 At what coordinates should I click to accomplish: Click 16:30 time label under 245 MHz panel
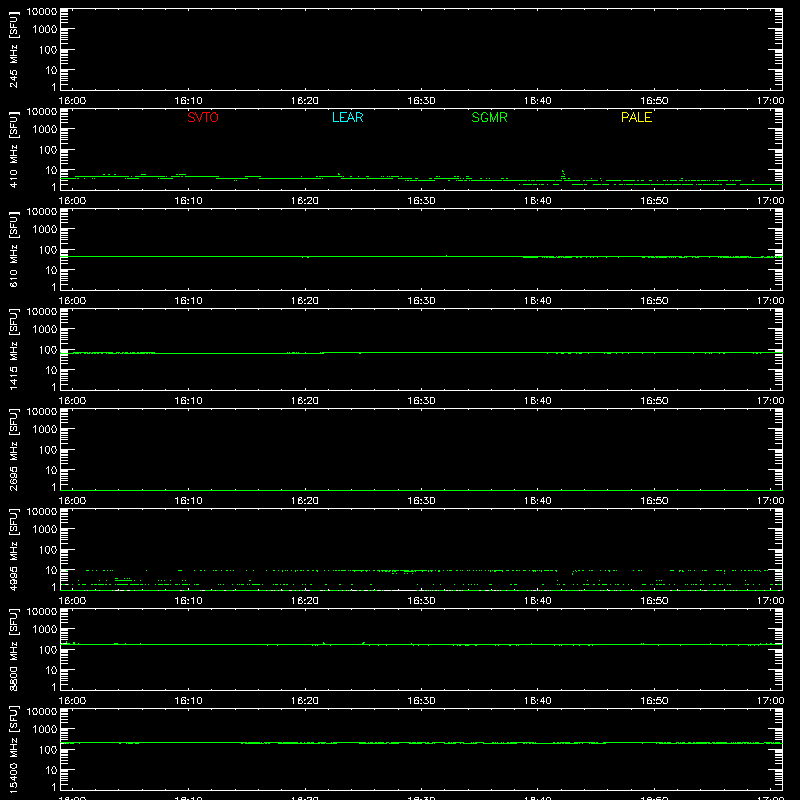pos(421,101)
